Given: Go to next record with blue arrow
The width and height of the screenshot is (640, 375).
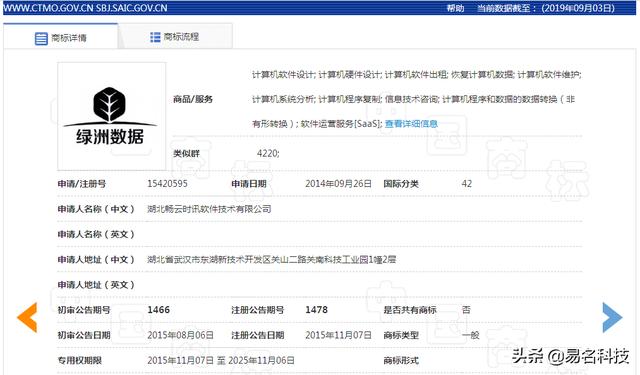Looking at the screenshot, I should 612,317.
